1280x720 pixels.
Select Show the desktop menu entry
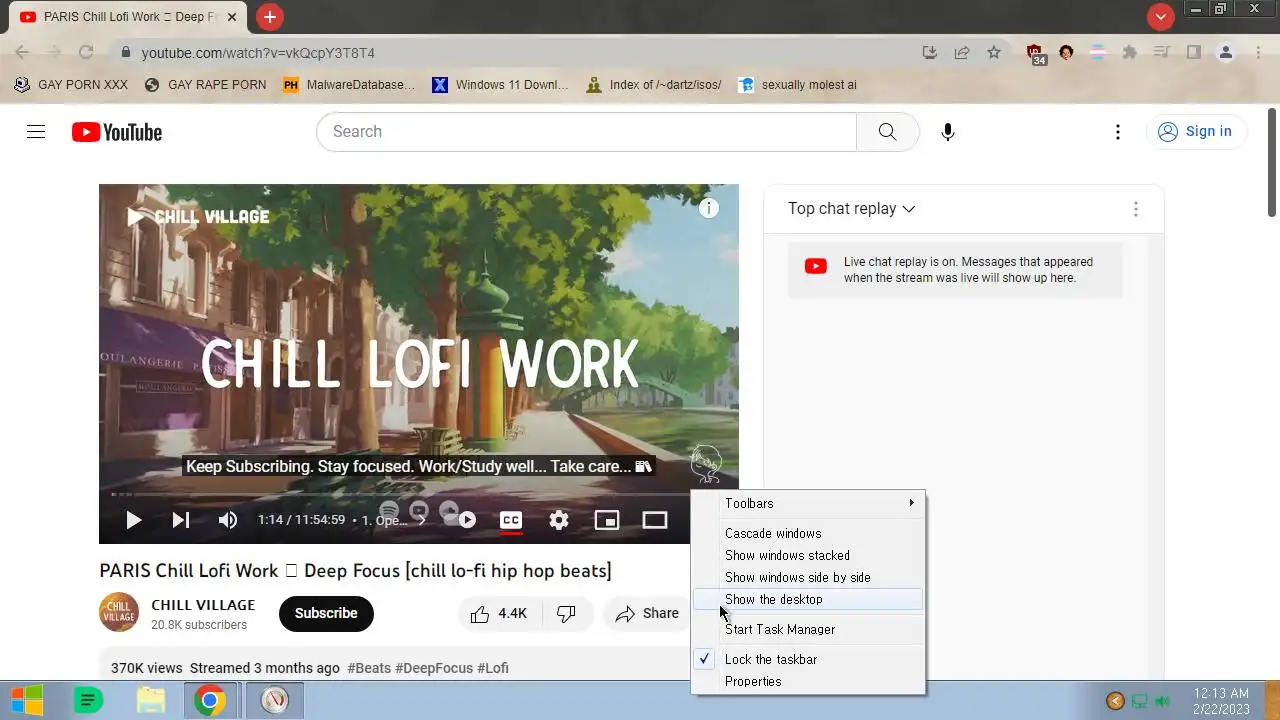click(808, 599)
